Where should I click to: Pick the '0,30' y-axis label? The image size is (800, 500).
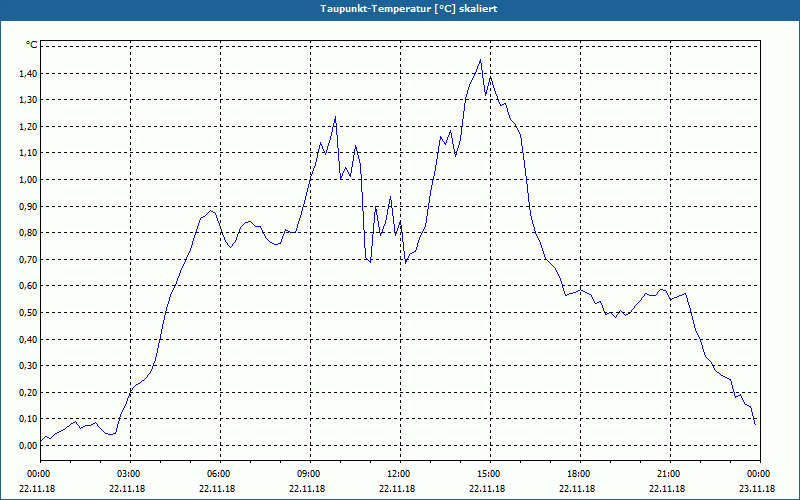click(x=29, y=366)
